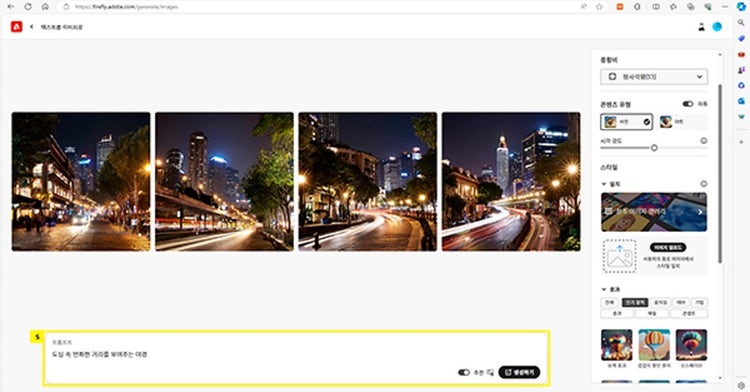The width and height of the screenshot is (750, 392).
Task: Select the Art content type option
Action: point(683,122)
